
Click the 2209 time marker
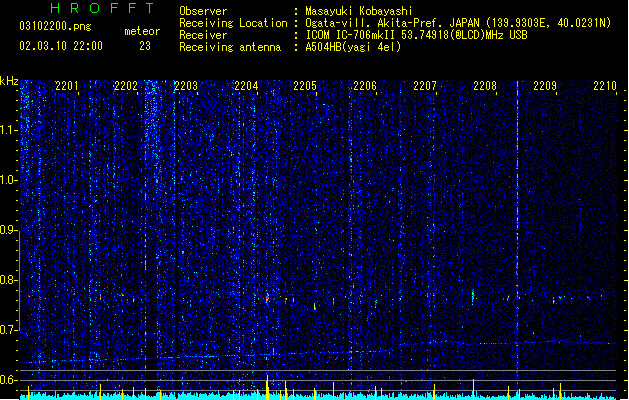click(x=545, y=86)
